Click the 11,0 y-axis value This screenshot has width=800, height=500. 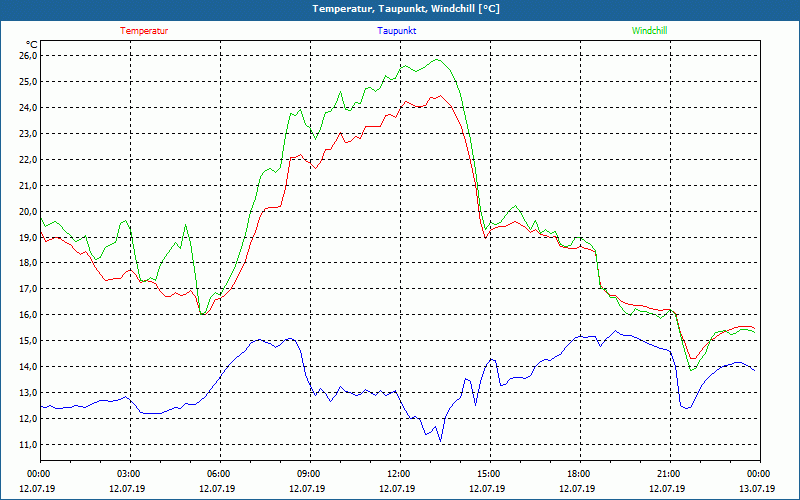click(x=28, y=444)
